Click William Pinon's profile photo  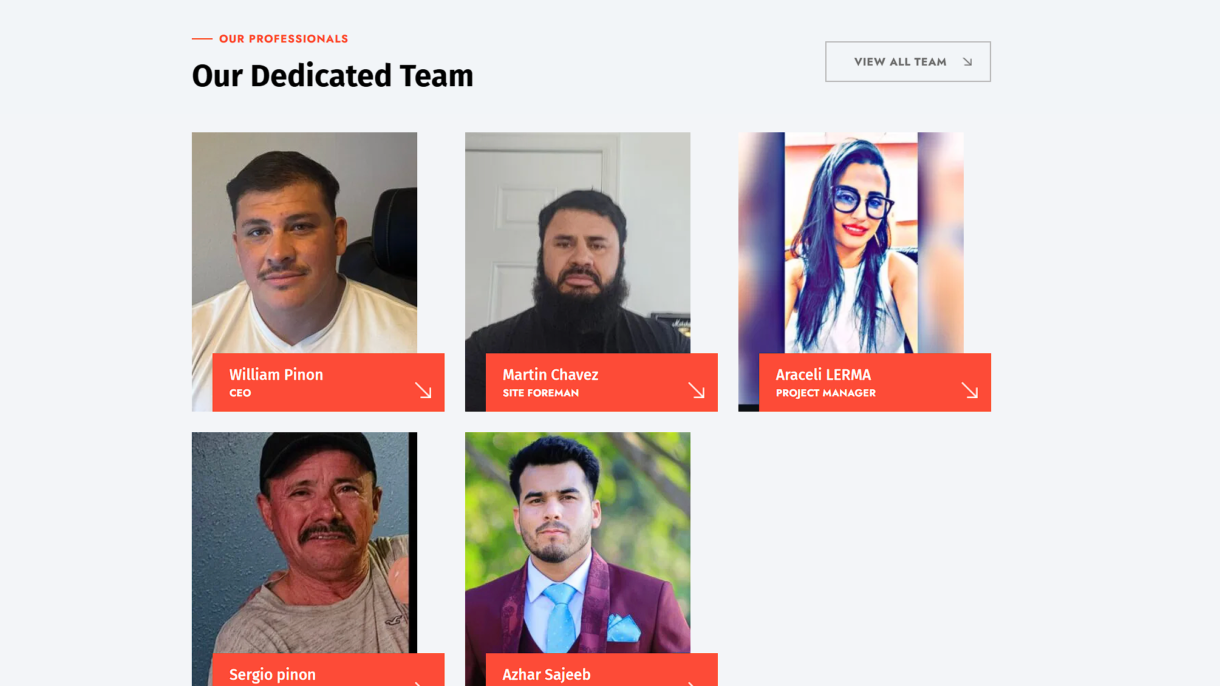(x=304, y=243)
